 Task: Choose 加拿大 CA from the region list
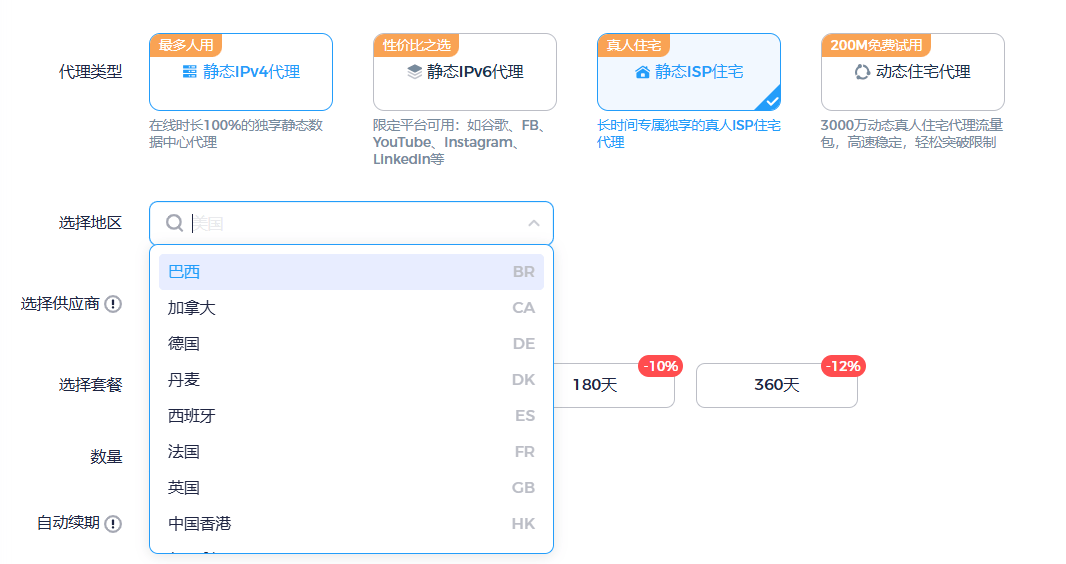(351, 308)
